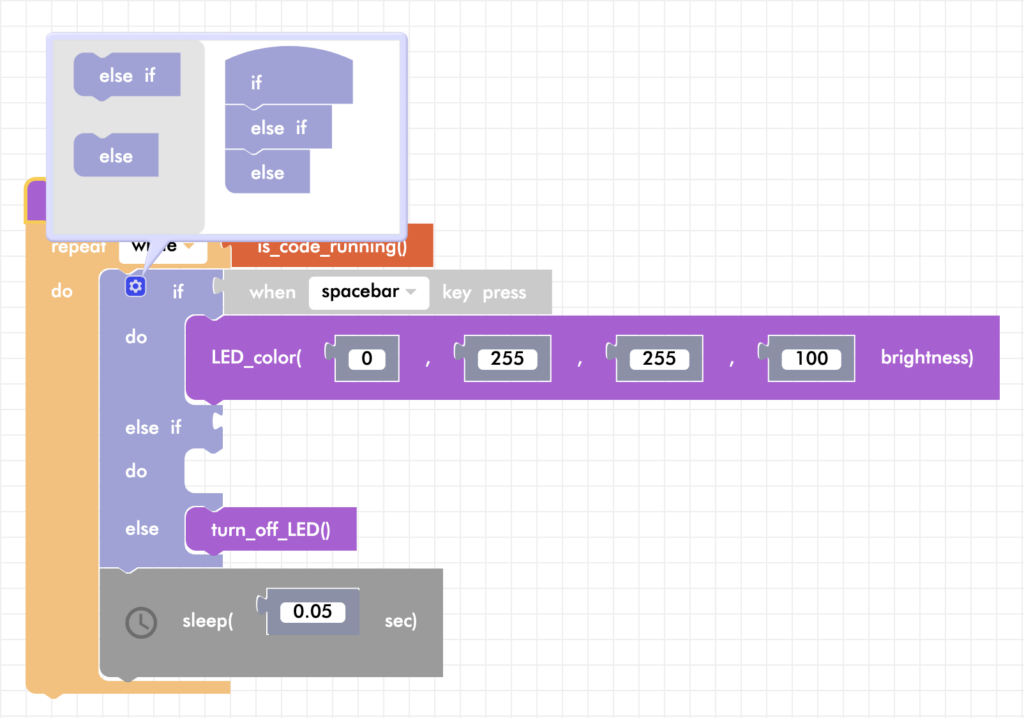Edit the brightness value field showing 100
1024x718 pixels.
pyautogui.click(x=811, y=358)
